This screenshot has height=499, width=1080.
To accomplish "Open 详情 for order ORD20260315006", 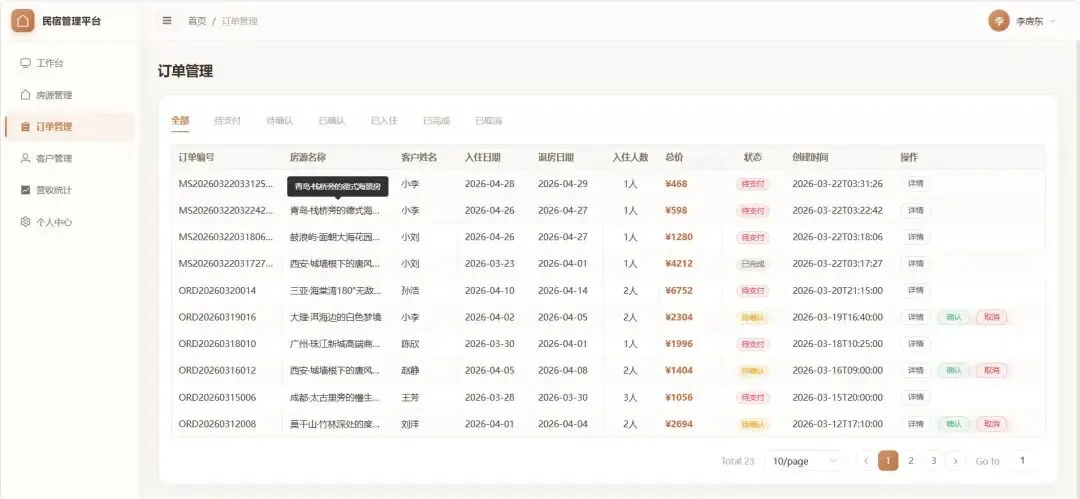I will point(915,397).
